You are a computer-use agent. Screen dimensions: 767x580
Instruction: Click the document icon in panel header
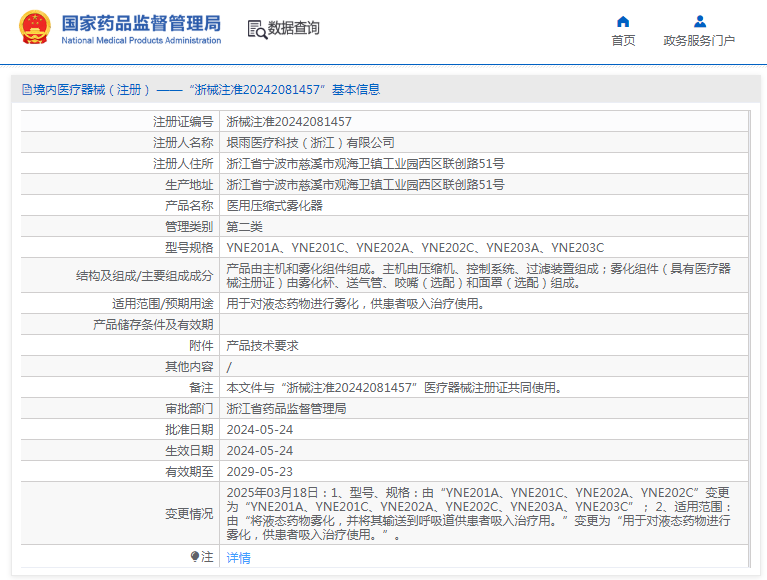coord(26,90)
